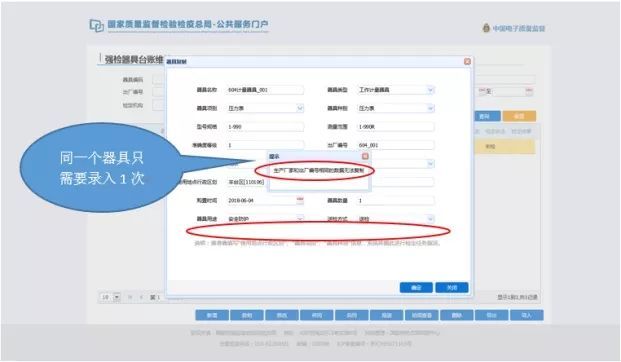
Task: Click the 准确度等级 field containing 1
Action: [265, 145]
